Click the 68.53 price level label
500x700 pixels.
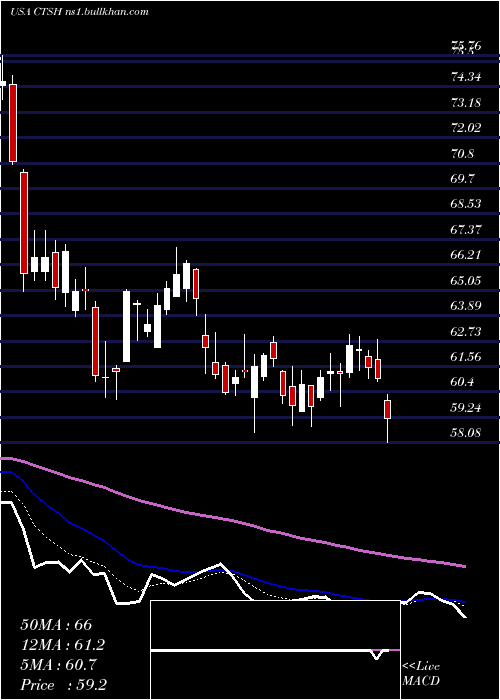point(467,204)
